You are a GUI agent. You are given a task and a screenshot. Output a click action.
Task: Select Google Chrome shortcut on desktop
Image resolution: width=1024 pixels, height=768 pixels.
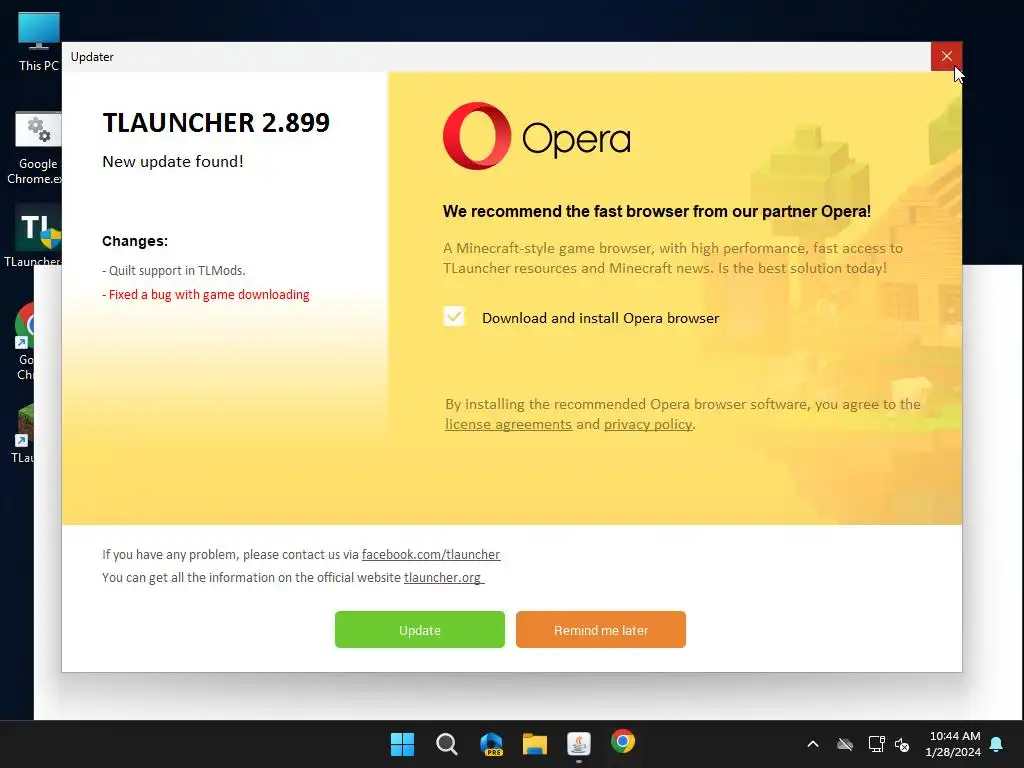click(25, 341)
